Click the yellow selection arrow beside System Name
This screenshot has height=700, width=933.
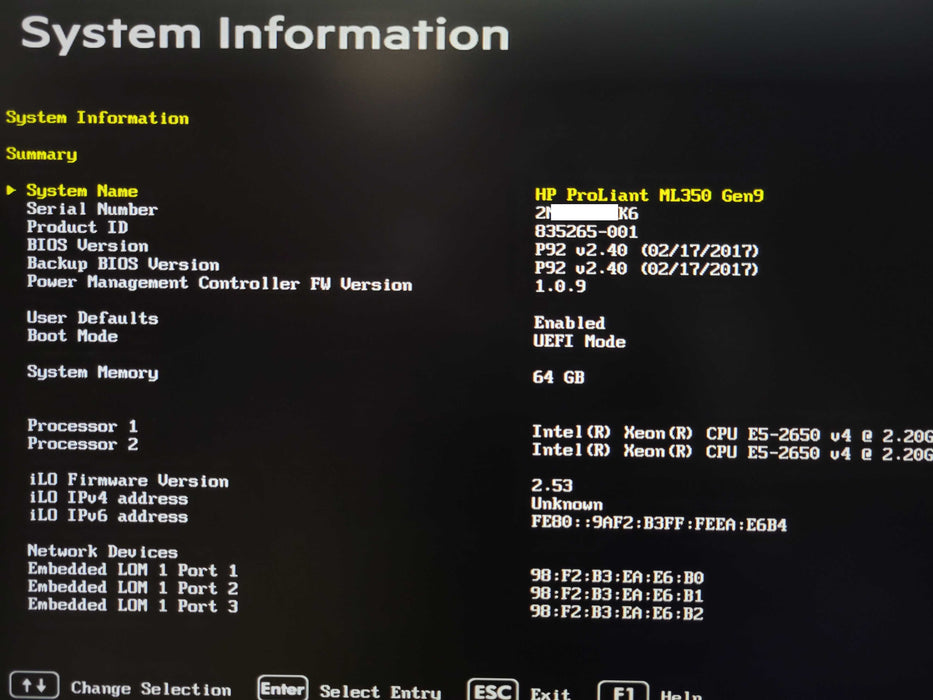(x=12, y=190)
